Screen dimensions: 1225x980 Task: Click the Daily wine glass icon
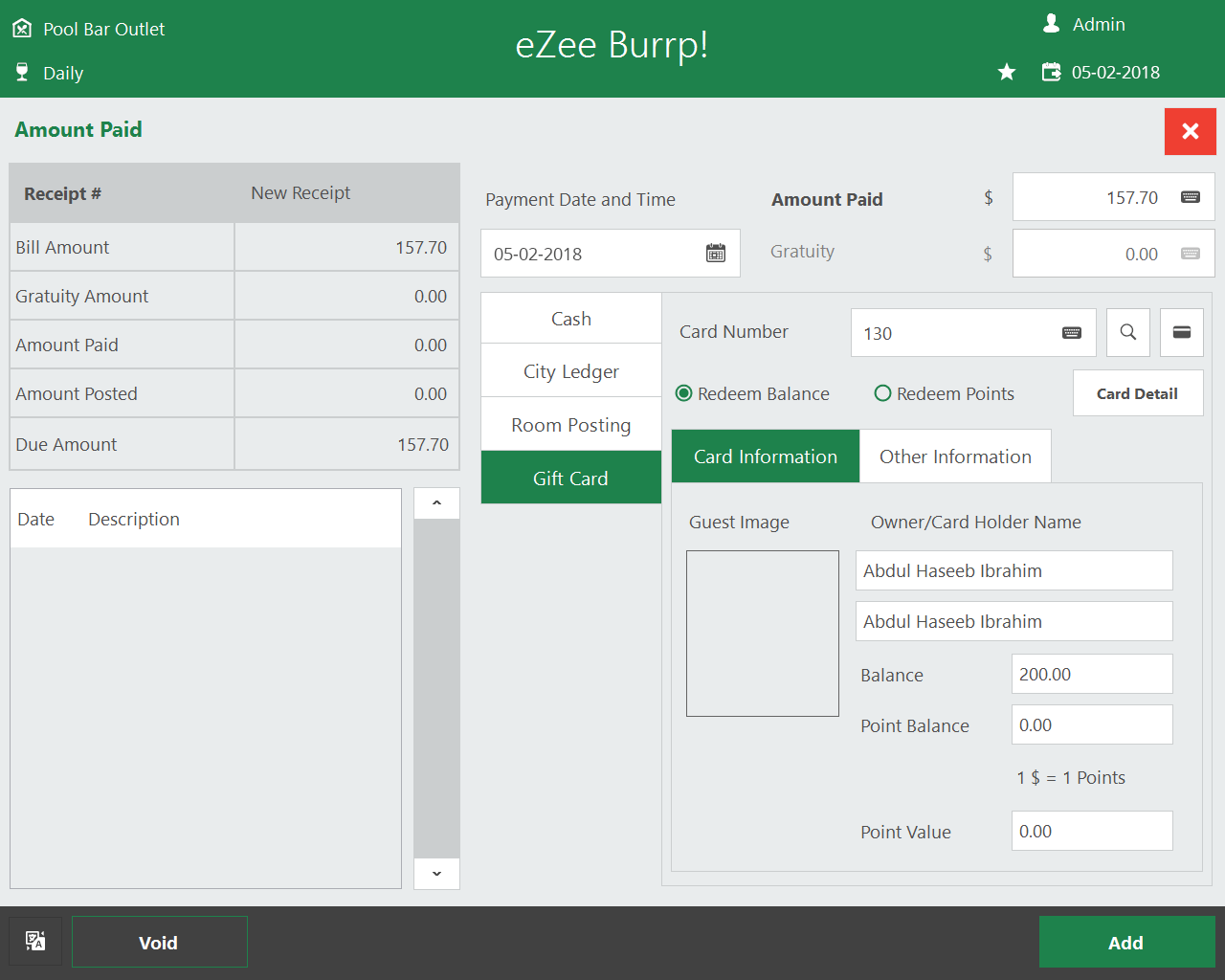pos(22,73)
